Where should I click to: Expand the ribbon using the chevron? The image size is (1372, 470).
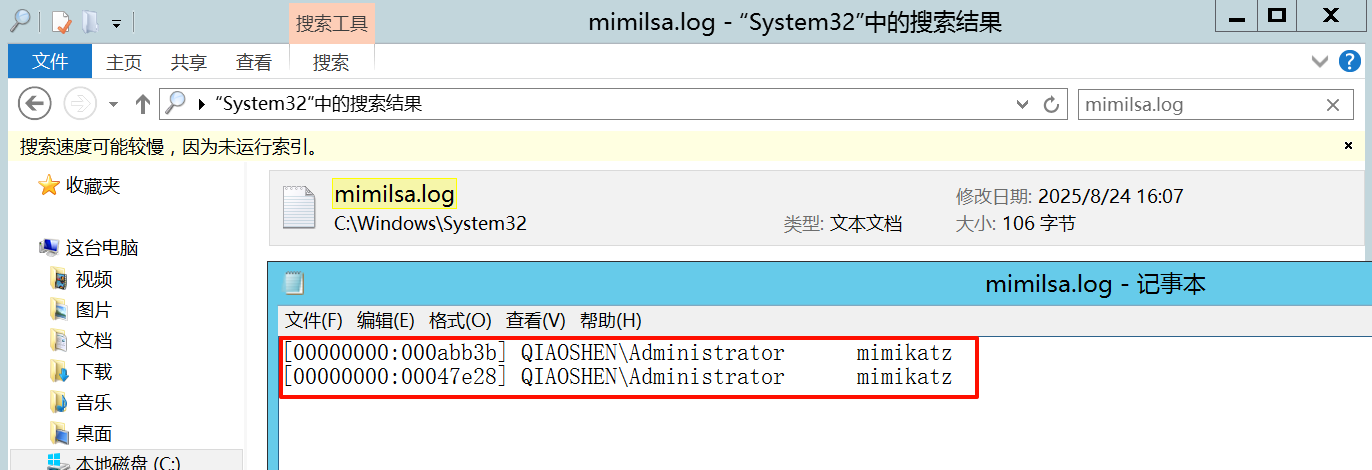click(x=1320, y=62)
